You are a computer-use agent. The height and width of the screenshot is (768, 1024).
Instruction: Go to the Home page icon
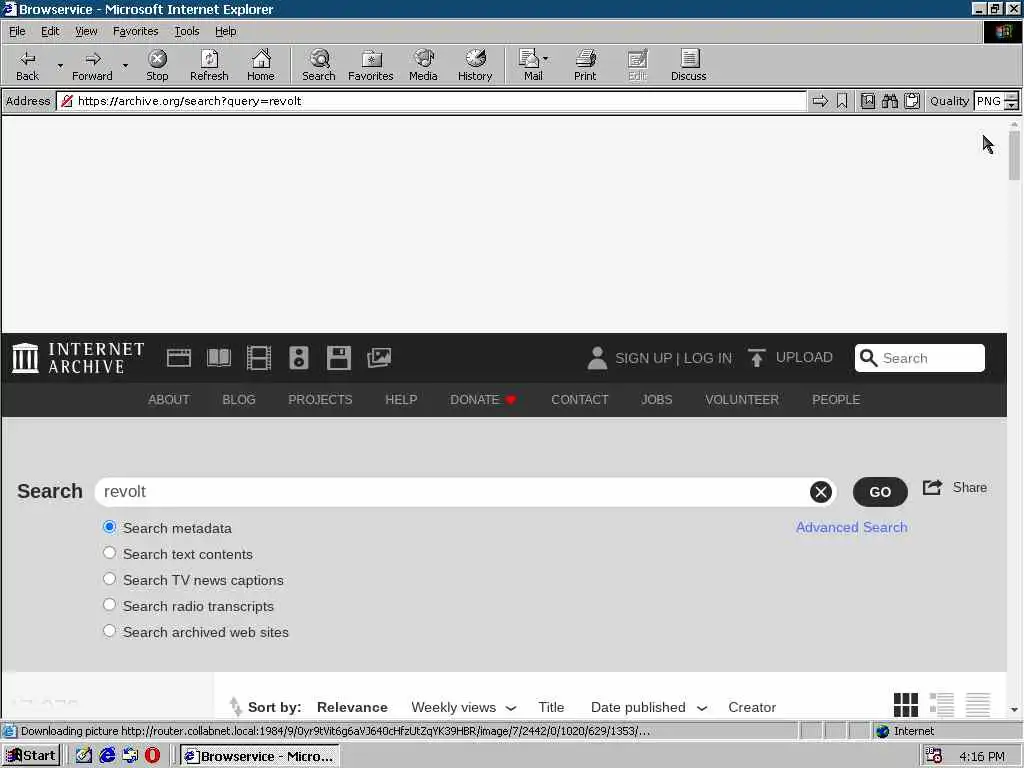point(261,65)
